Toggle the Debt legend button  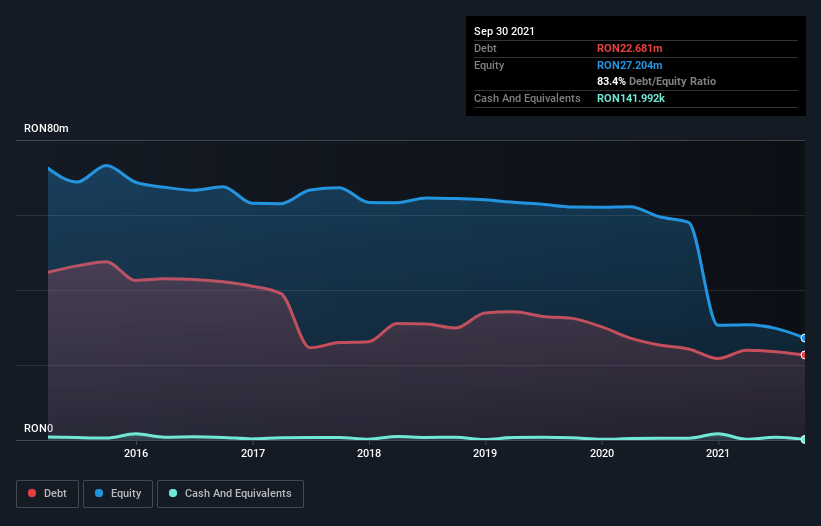[47, 494]
